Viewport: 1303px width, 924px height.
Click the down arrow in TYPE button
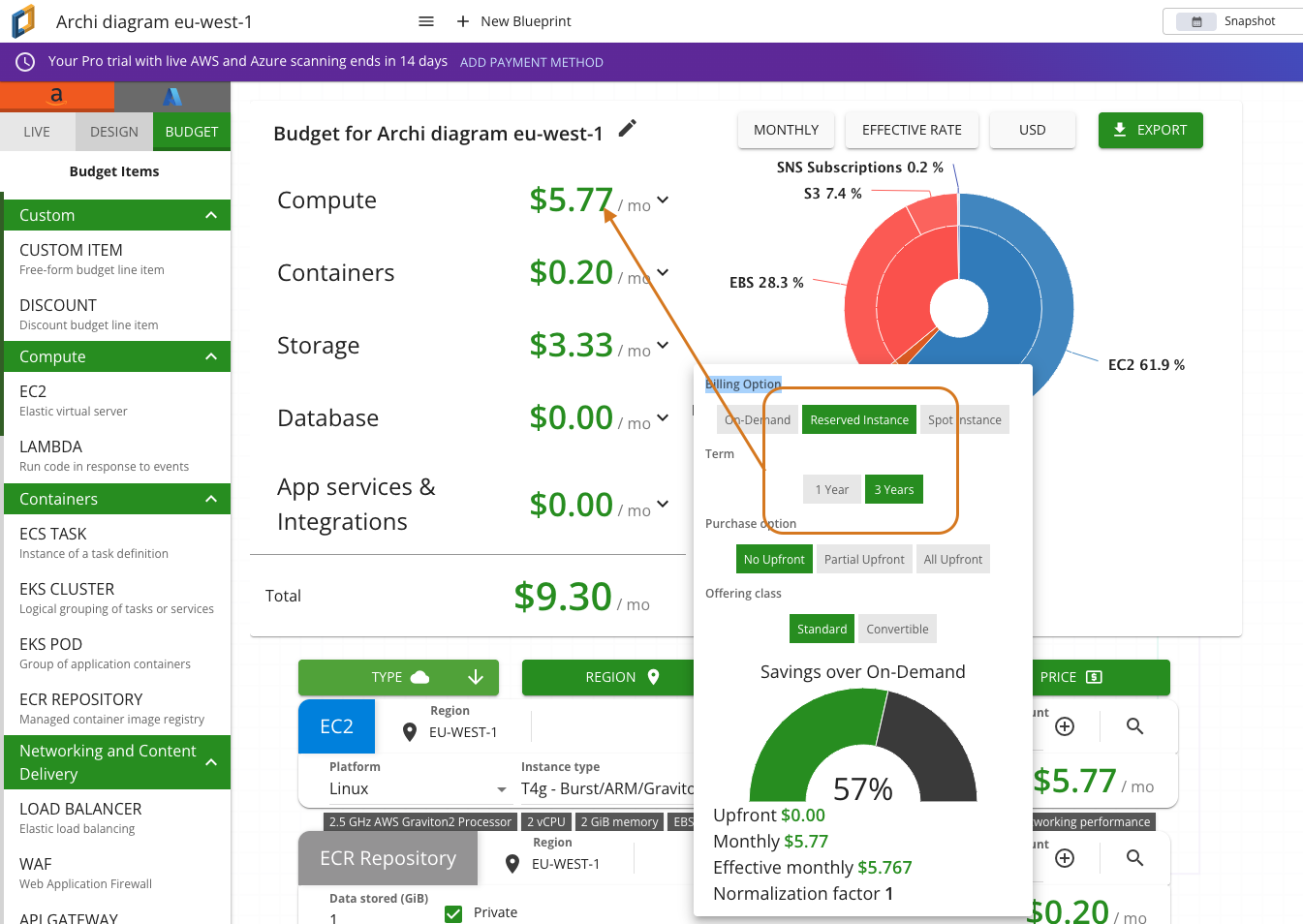click(476, 677)
